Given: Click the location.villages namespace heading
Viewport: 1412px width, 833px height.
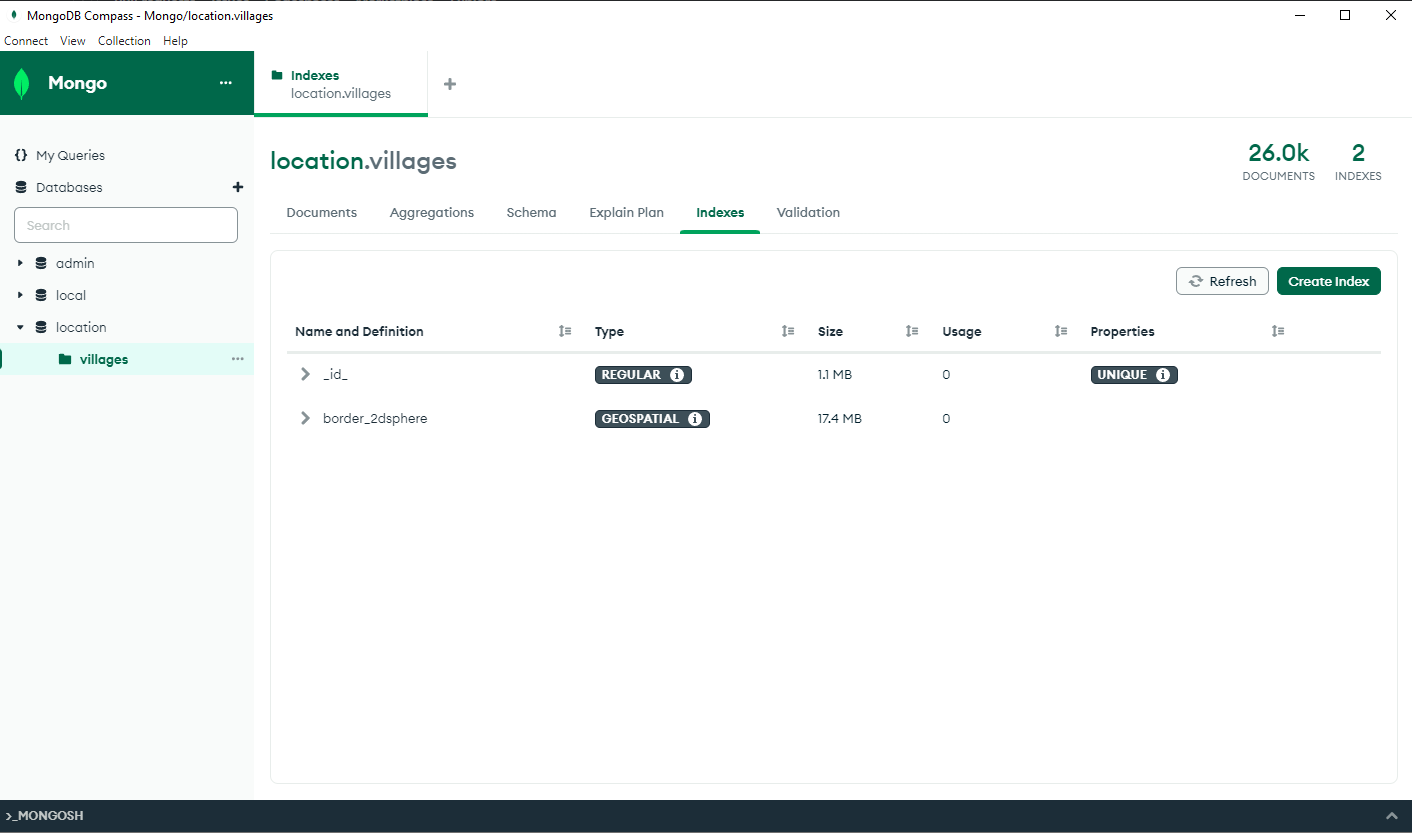Looking at the screenshot, I should point(363,161).
